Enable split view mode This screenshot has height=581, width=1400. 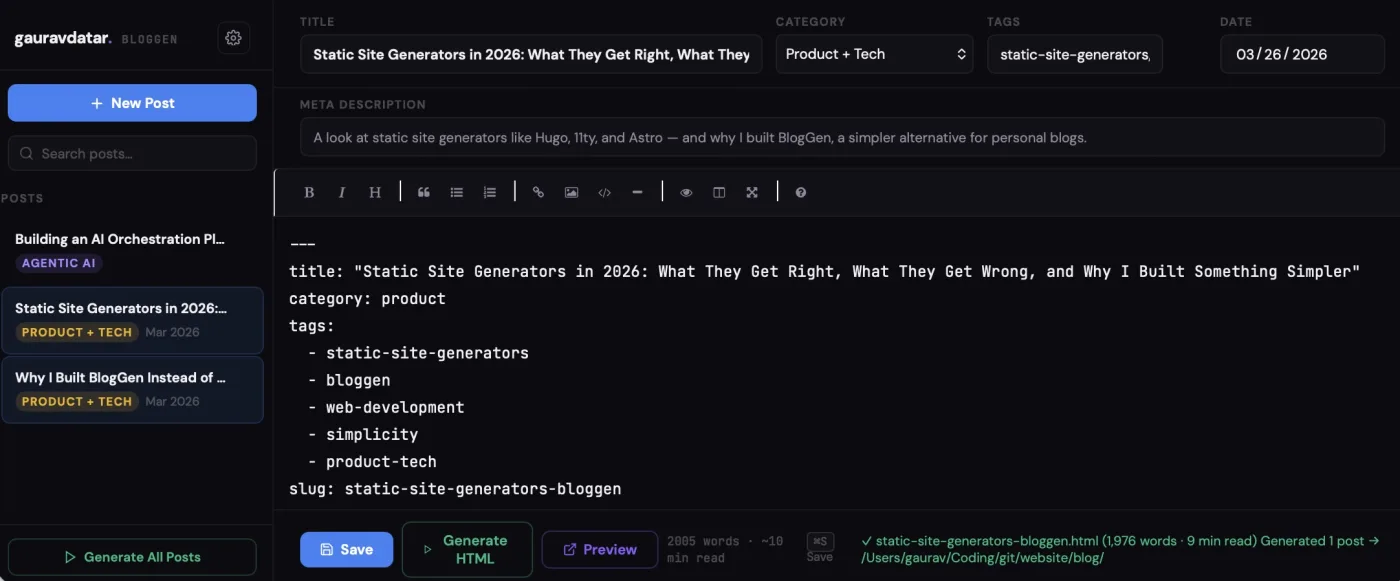(719, 191)
